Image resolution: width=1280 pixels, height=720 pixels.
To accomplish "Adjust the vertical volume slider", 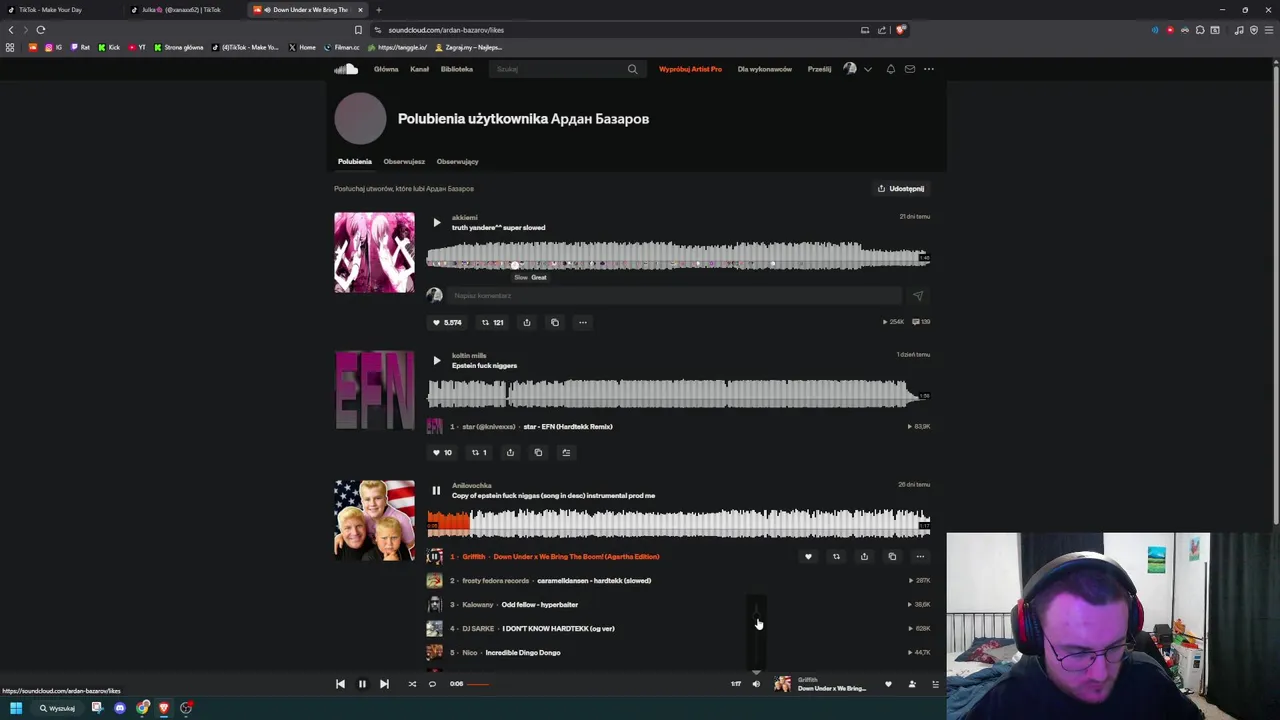I will coord(756,634).
